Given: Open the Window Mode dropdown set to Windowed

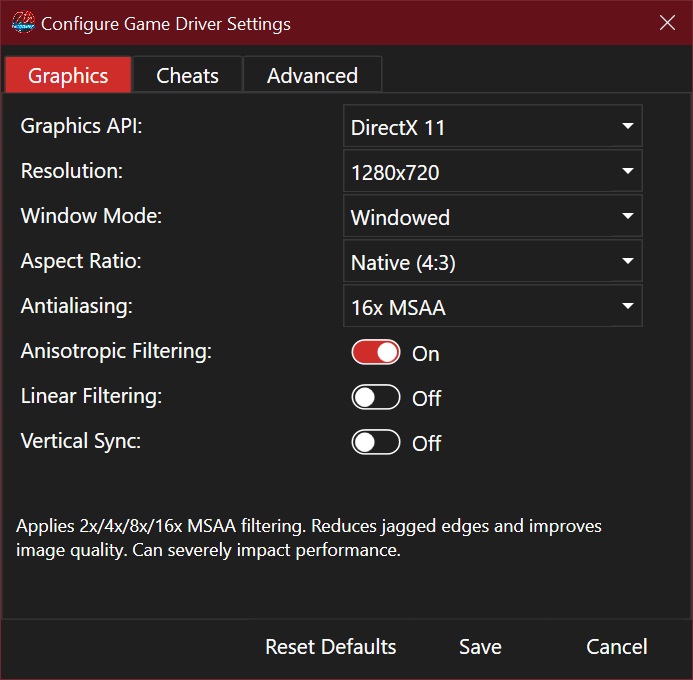Looking at the screenshot, I should pos(492,216).
